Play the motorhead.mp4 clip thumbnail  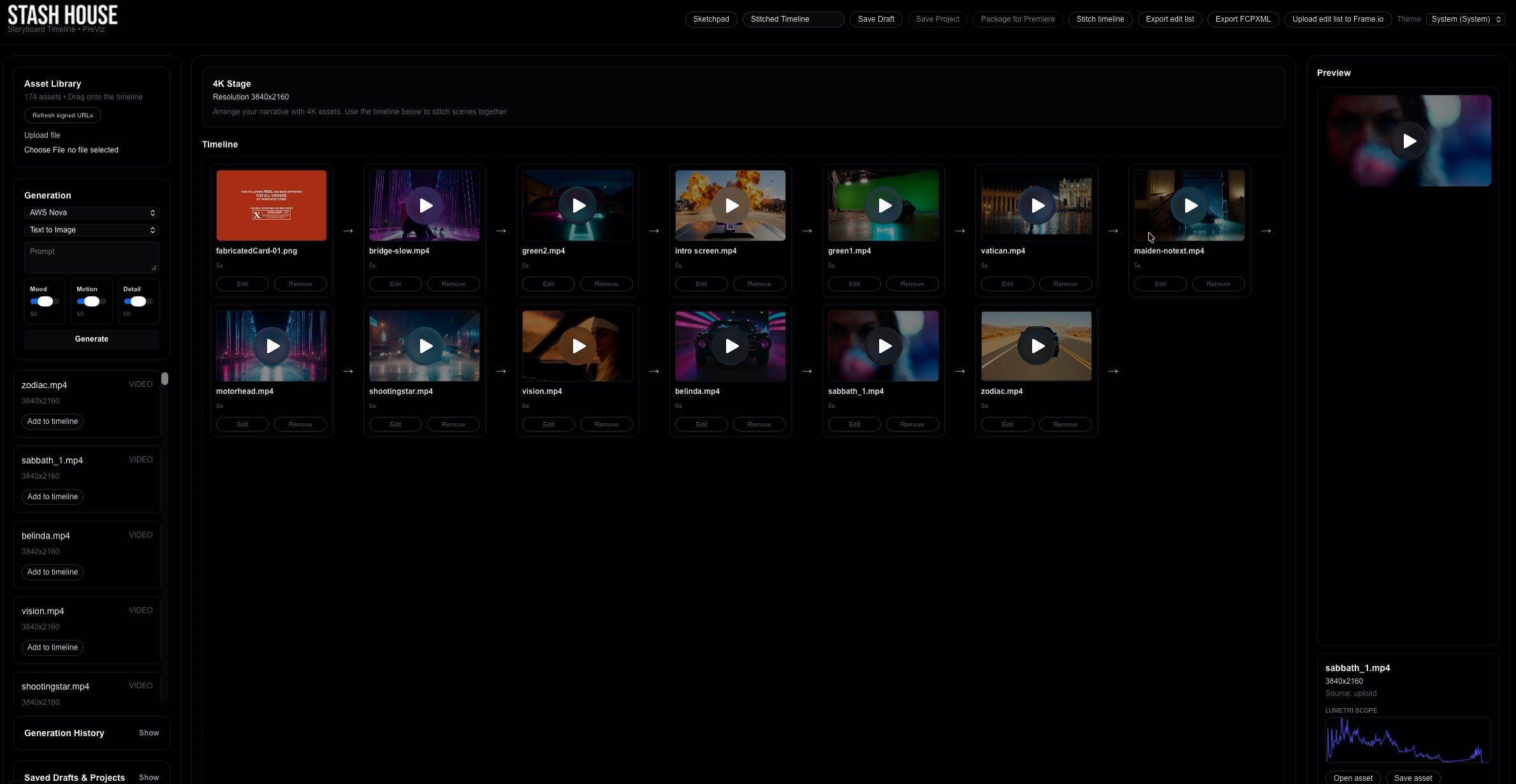tap(272, 345)
